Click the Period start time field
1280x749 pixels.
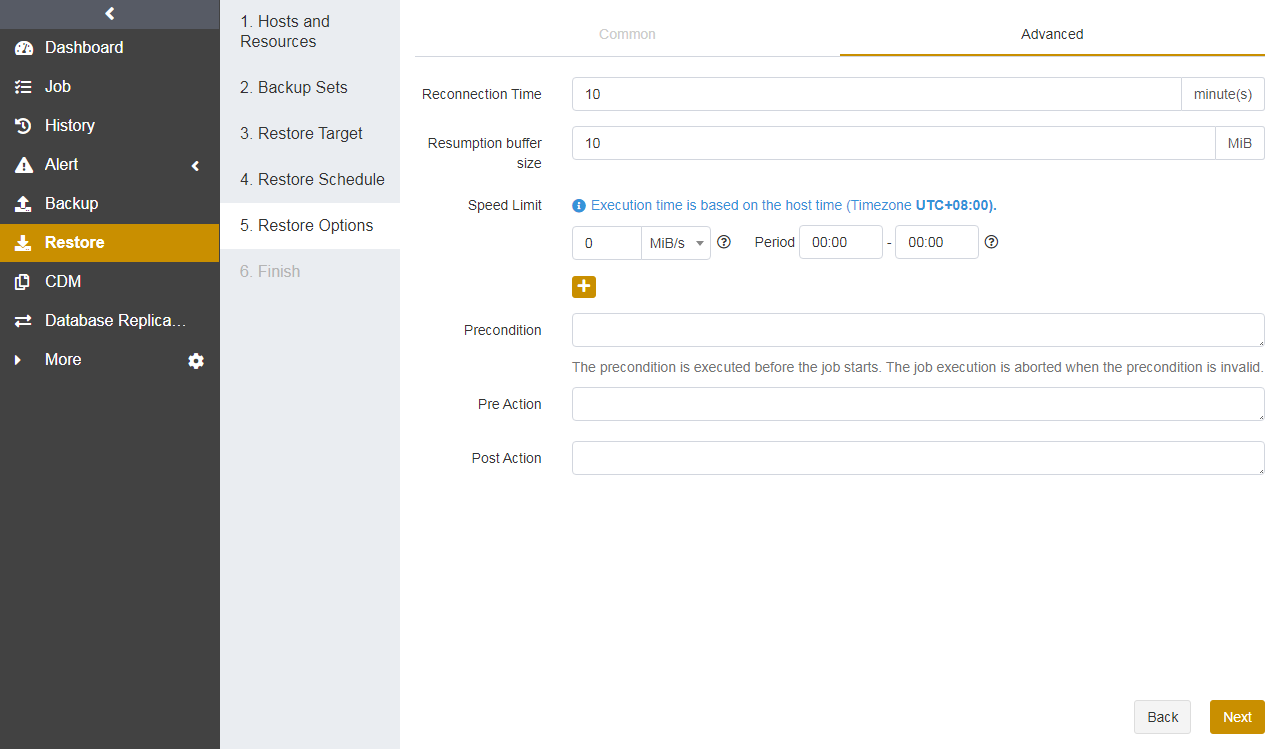tap(840, 243)
